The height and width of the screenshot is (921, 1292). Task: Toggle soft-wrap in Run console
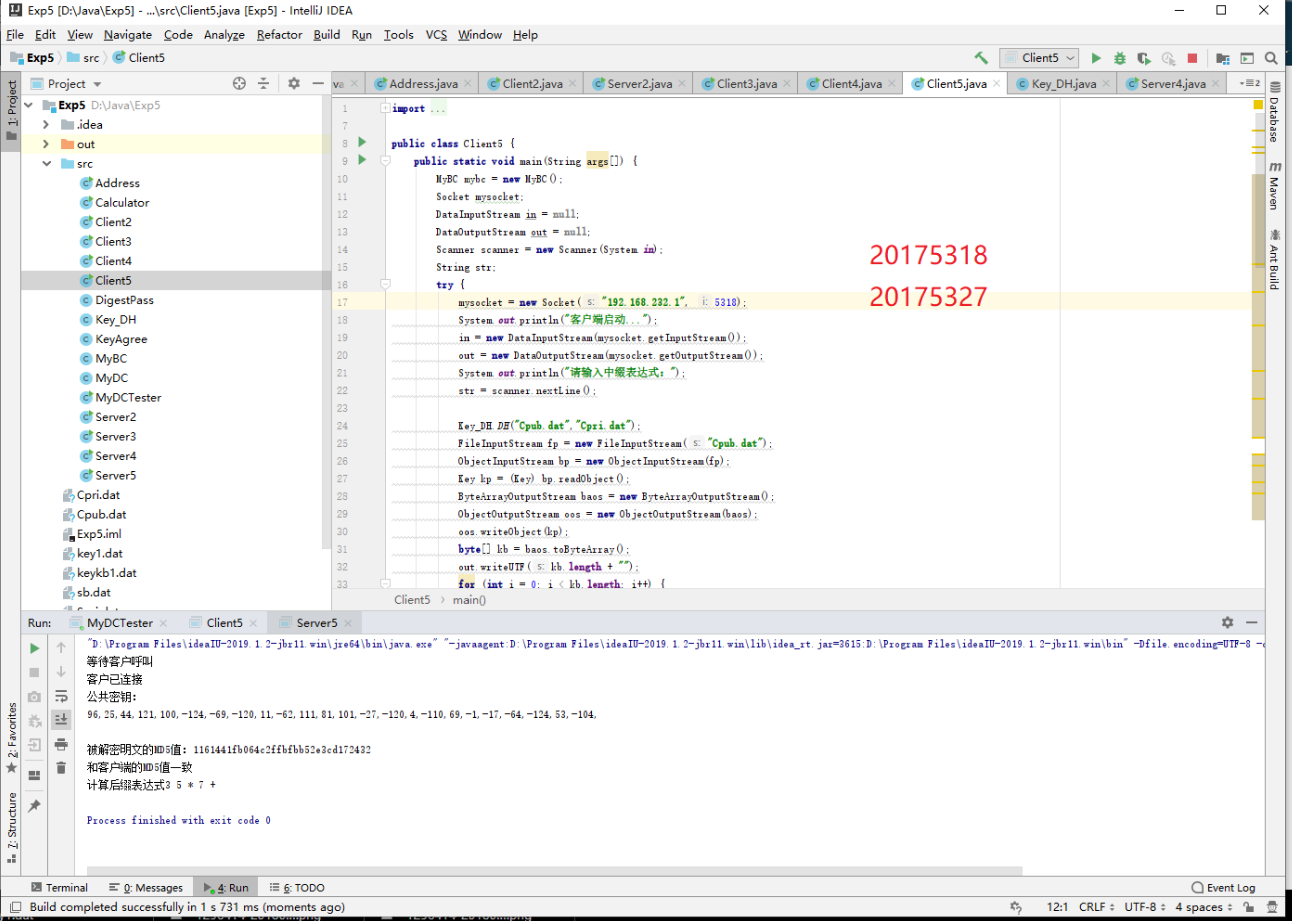click(x=61, y=696)
